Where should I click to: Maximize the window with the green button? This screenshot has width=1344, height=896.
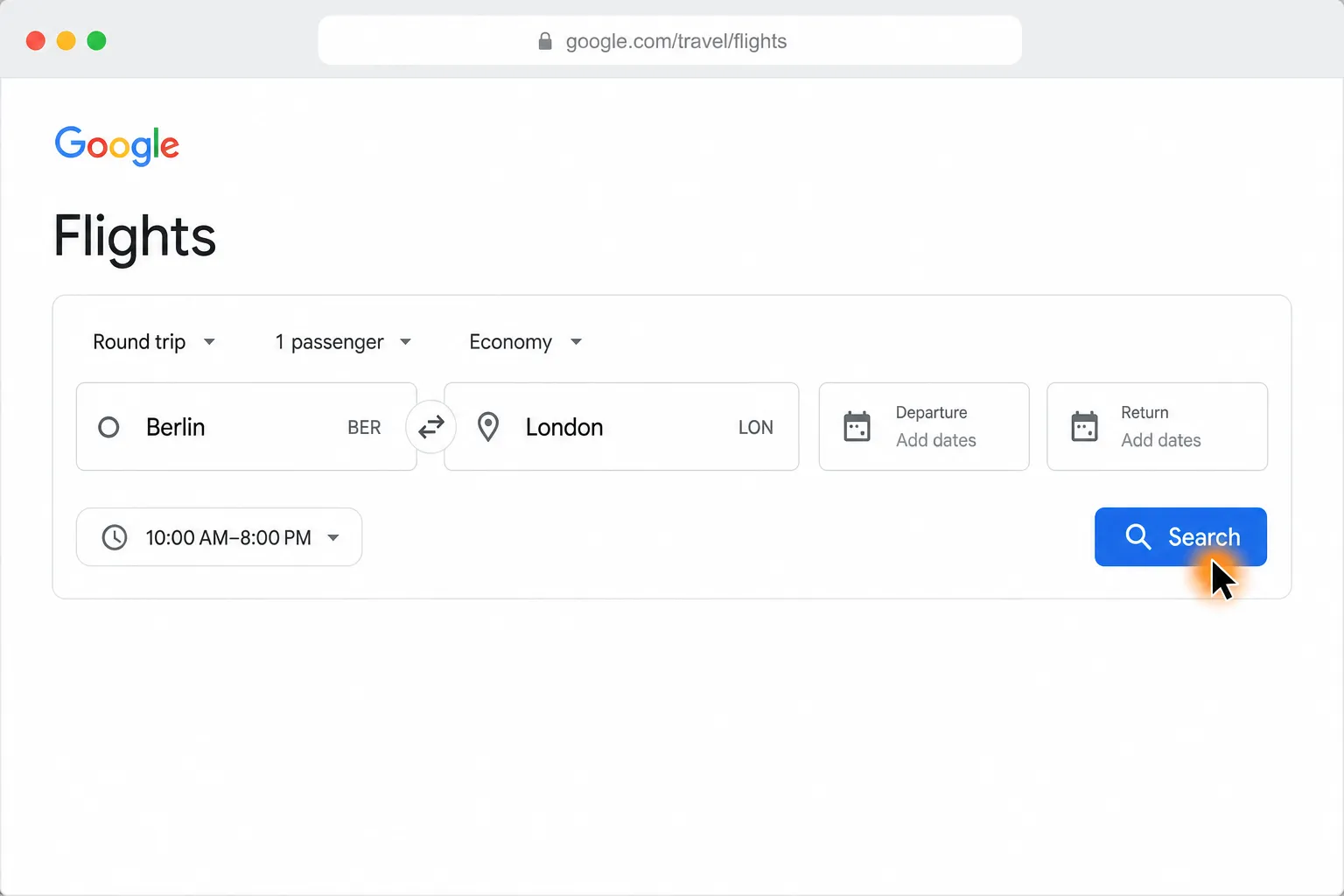coord(97,41)
